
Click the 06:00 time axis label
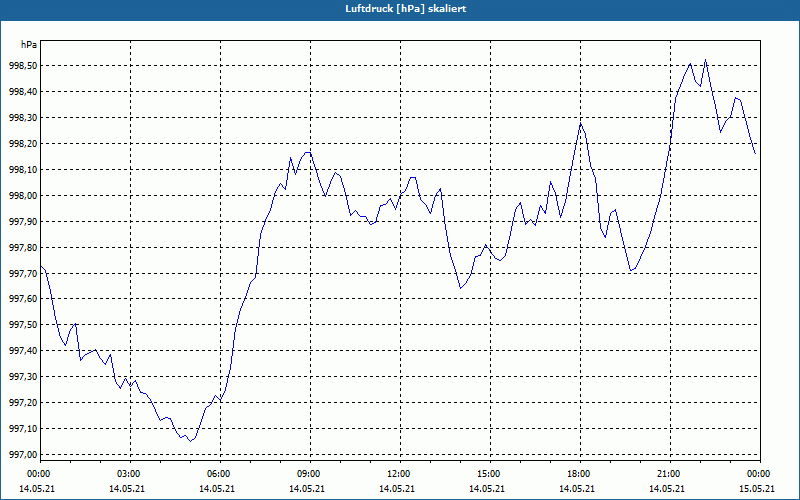[x=220, y=474]
